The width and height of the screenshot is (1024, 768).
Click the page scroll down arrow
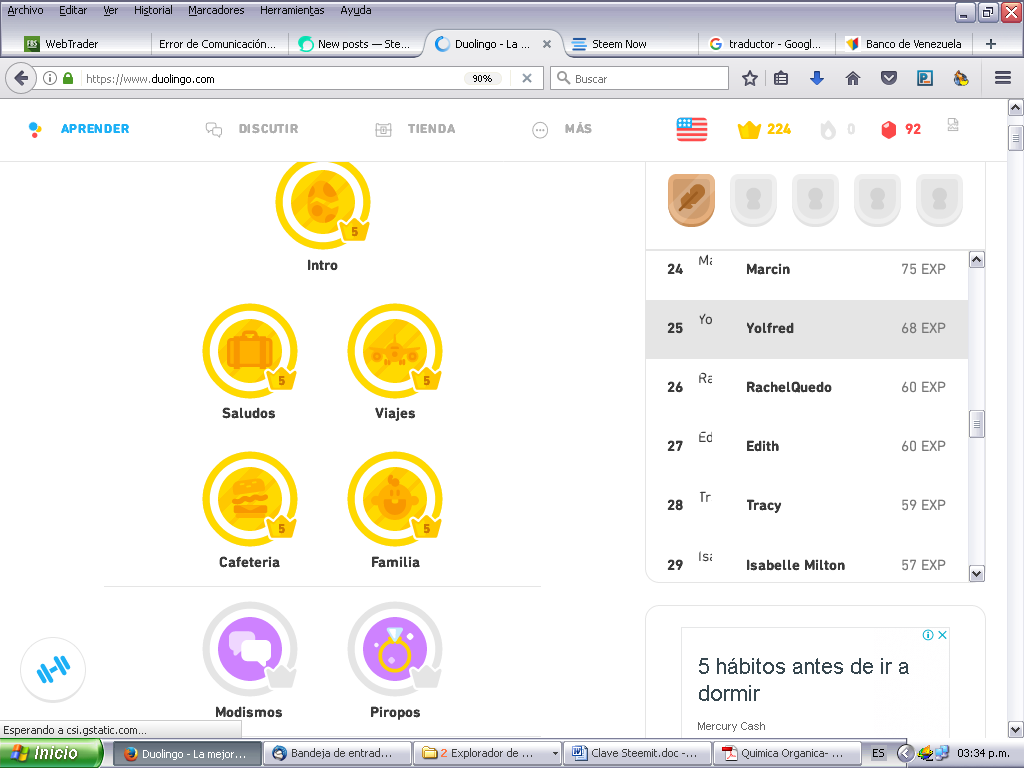coord(1016,729)
